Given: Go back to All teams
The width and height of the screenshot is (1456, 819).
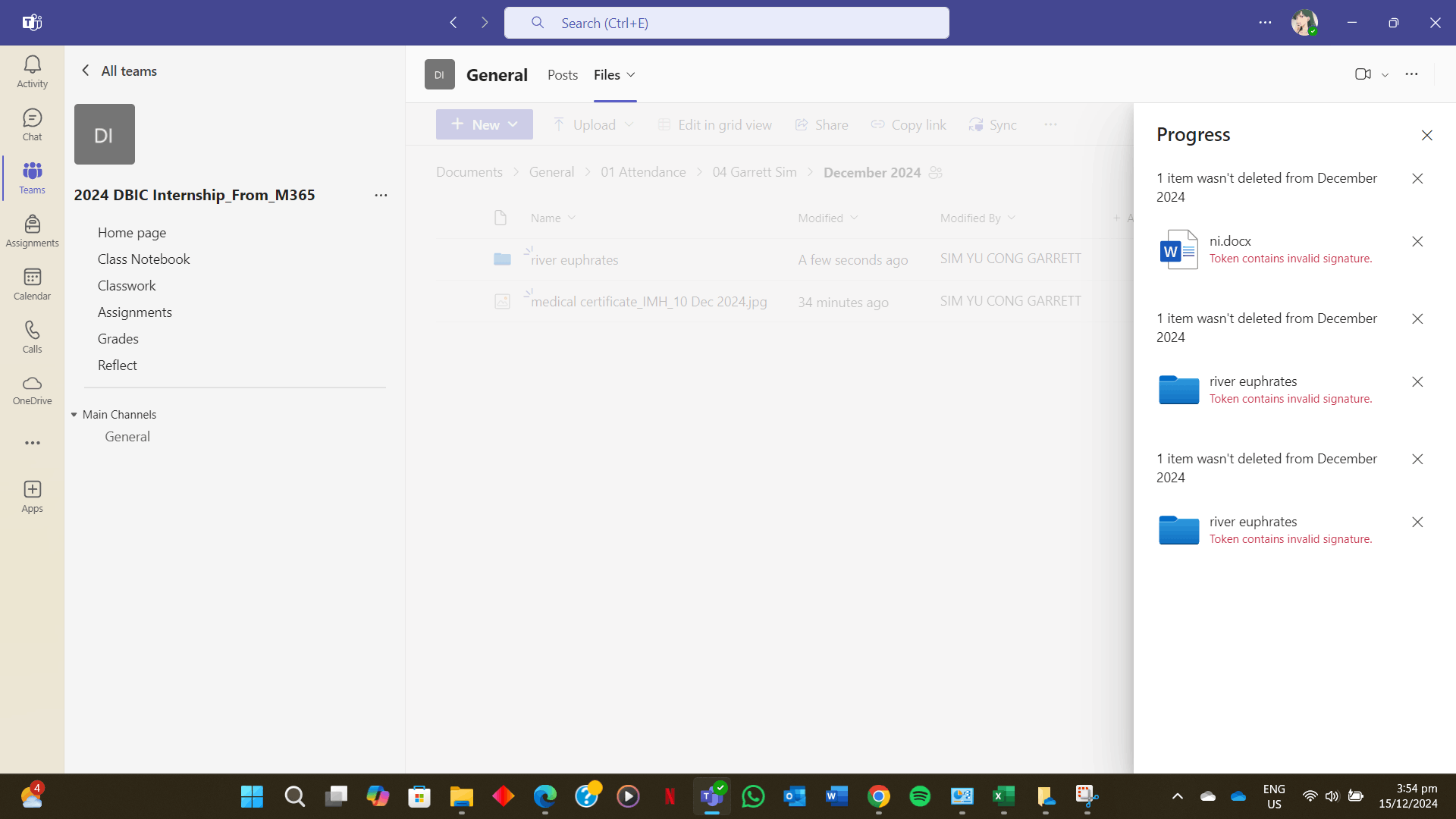Looking at the screenshot, I should tap(119, 71).
